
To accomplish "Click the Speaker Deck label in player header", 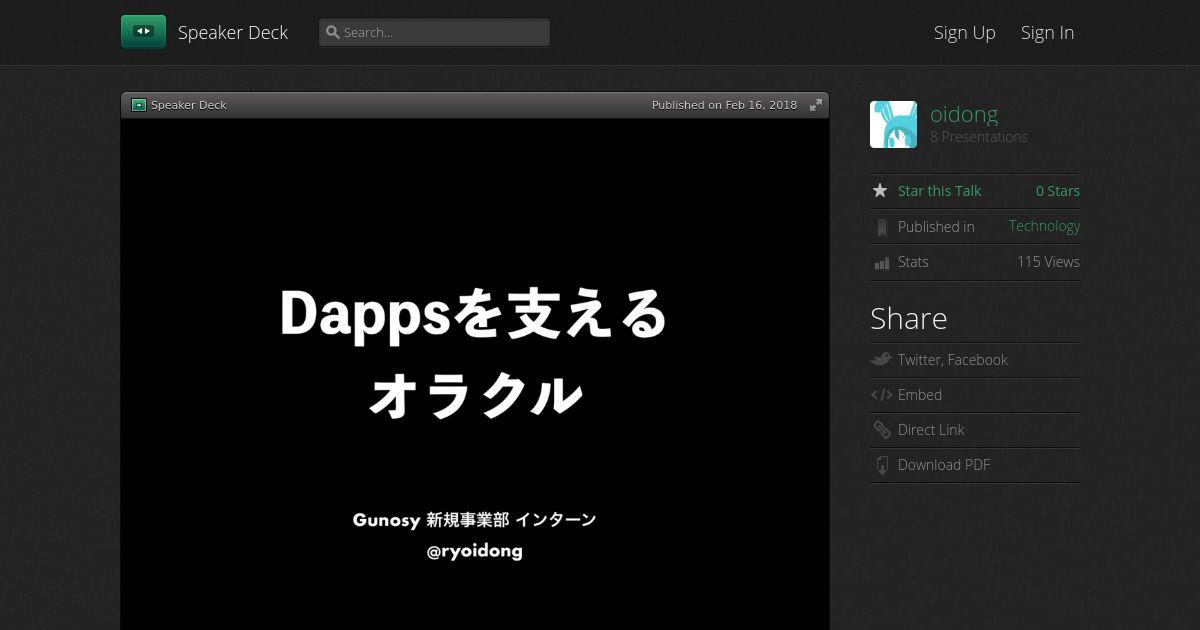I will [x=189, y=105].
